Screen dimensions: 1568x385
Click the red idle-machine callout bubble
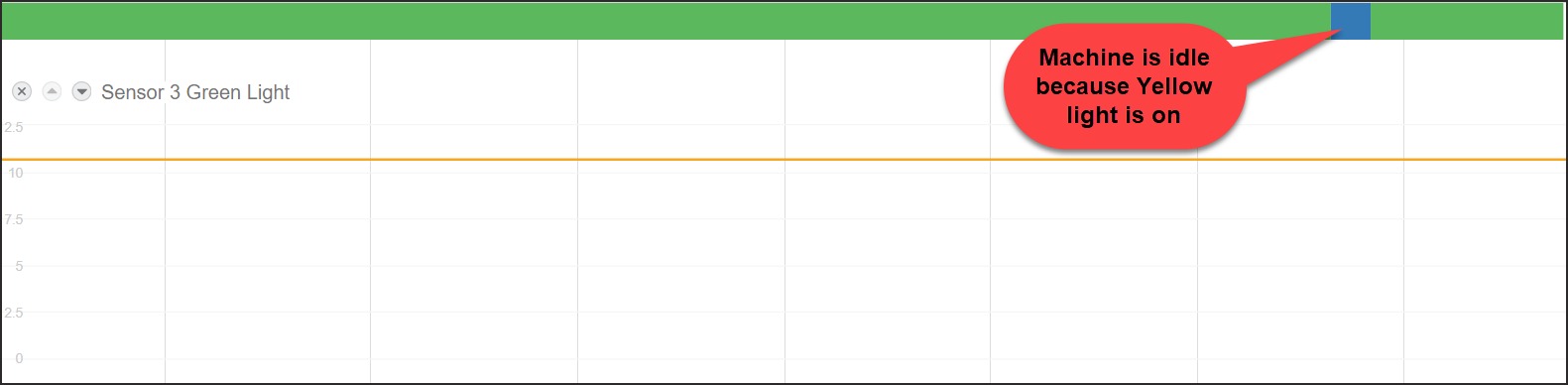tap(1124, 87)
